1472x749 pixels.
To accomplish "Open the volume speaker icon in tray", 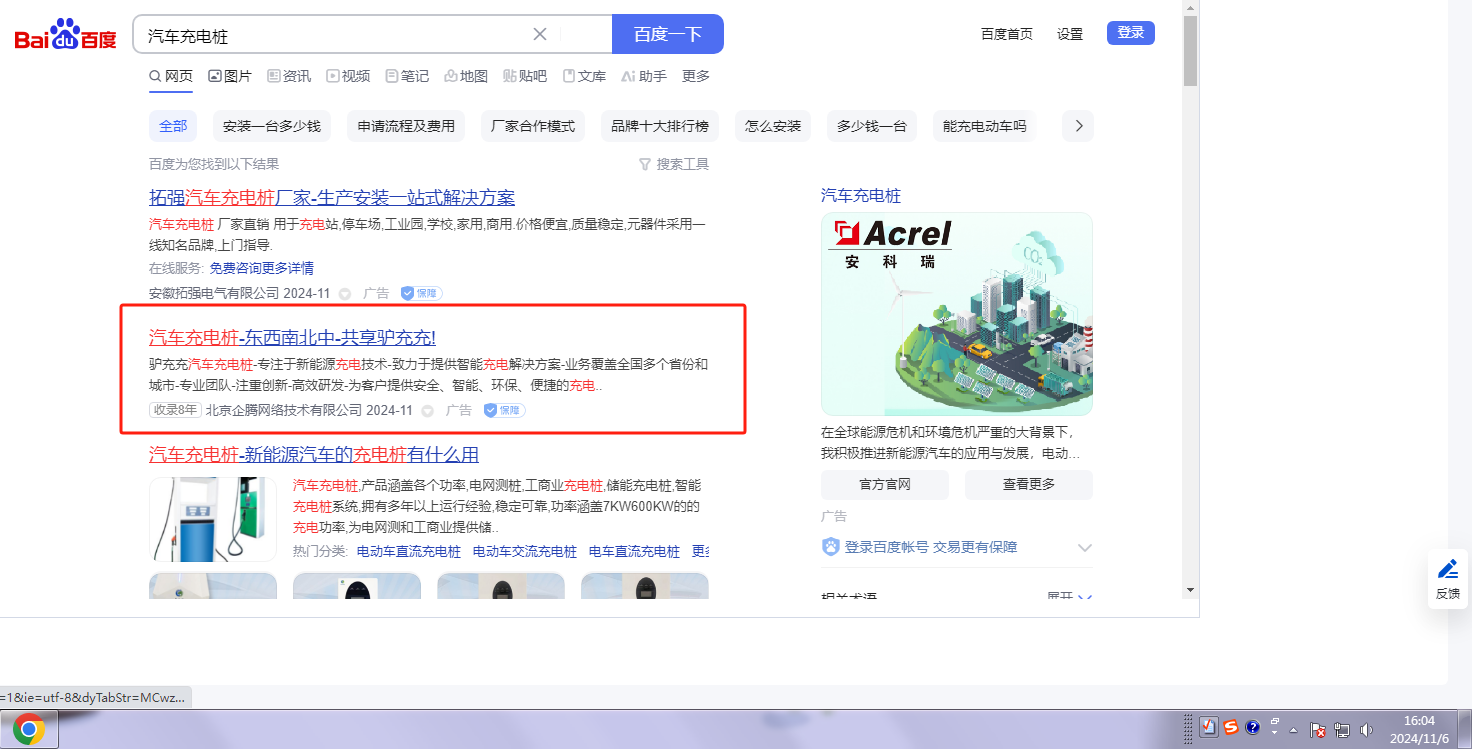I will pos(1366,730).
